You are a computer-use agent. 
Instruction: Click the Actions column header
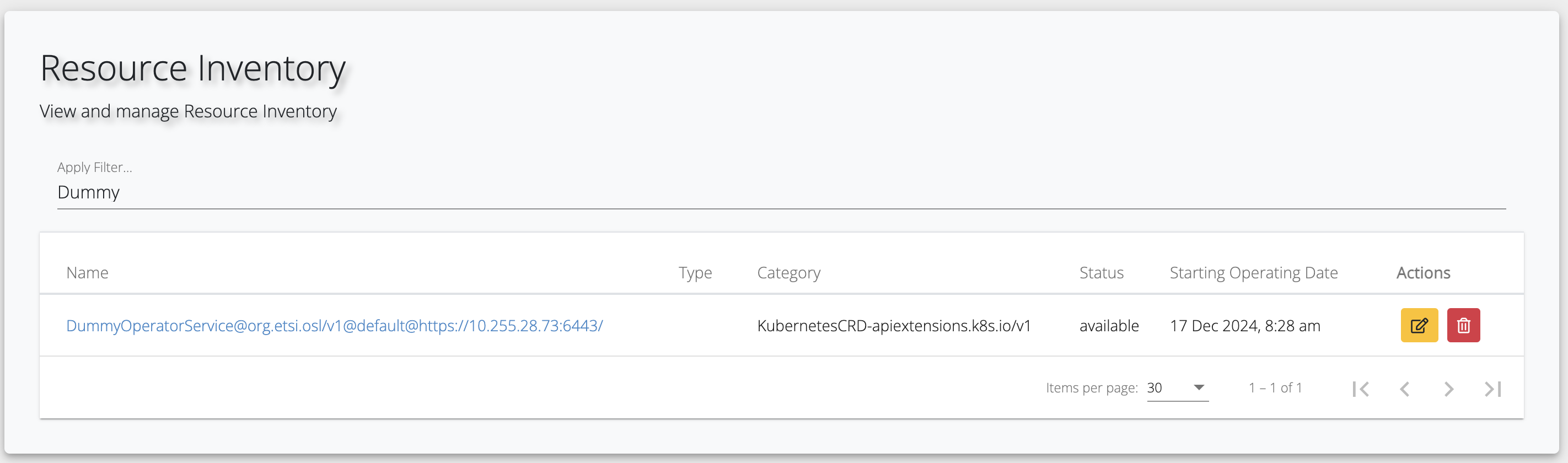(1422, 273)
